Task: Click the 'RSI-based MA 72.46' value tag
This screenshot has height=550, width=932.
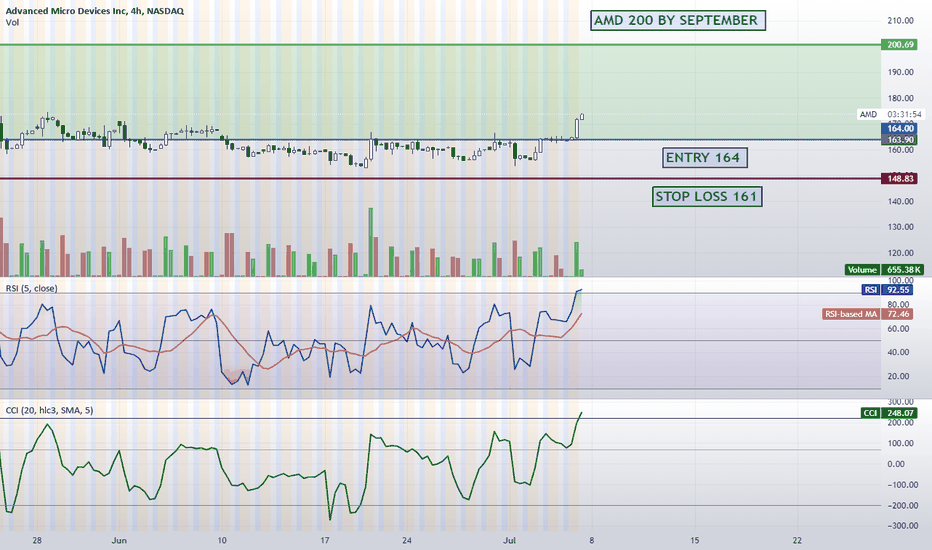Action: click(868, 314)
